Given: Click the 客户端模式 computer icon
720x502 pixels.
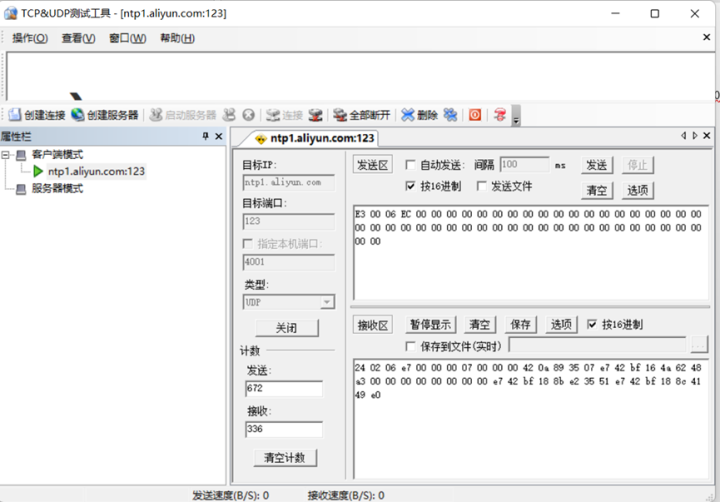Looking at the screenshot, I should point(21,155).
